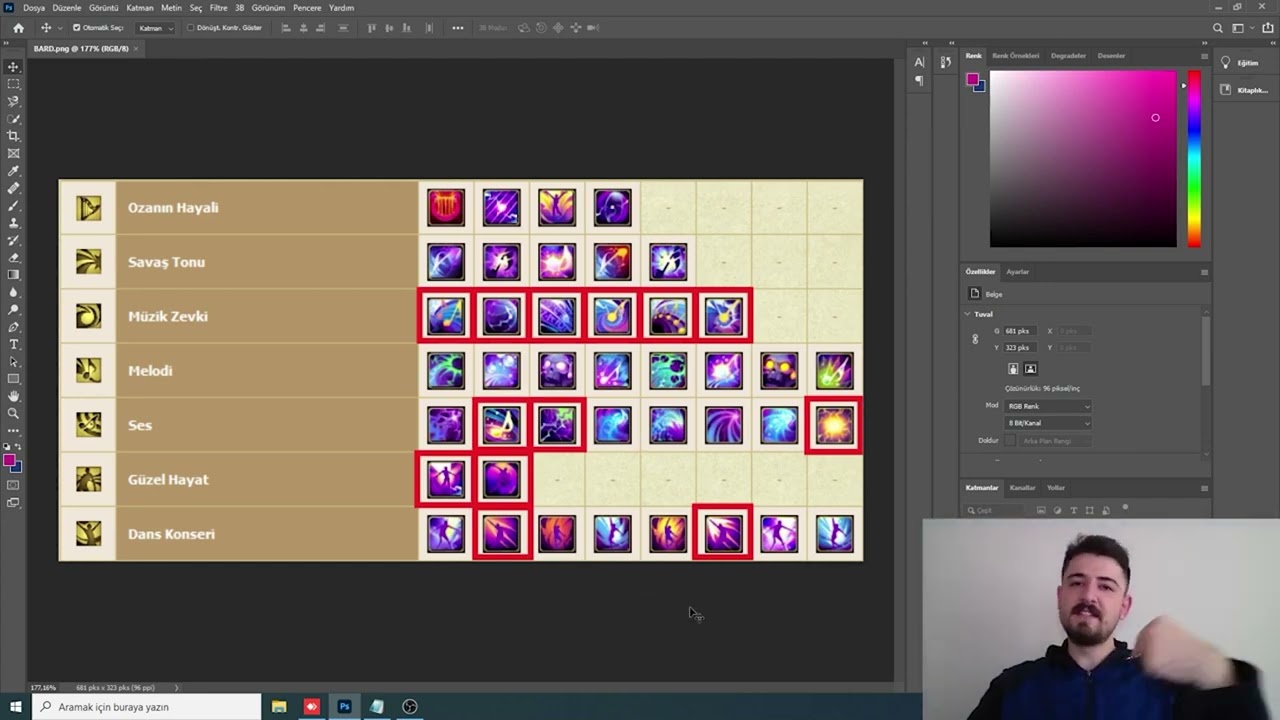Open the Filtre menu
Screen dimensions: 1280x720
point(218,7)
